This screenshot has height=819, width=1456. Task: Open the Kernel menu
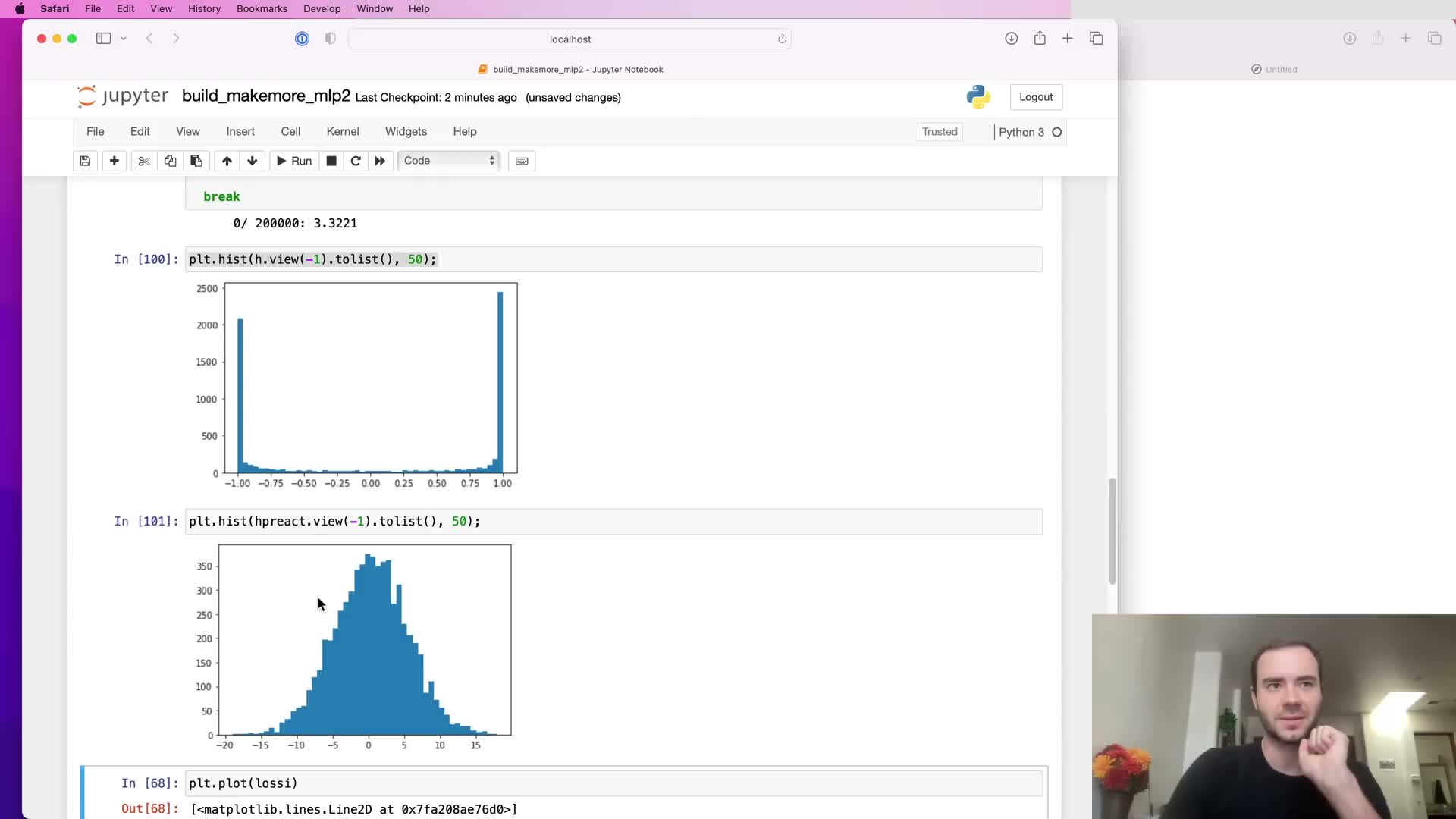(x=342, y=131)
